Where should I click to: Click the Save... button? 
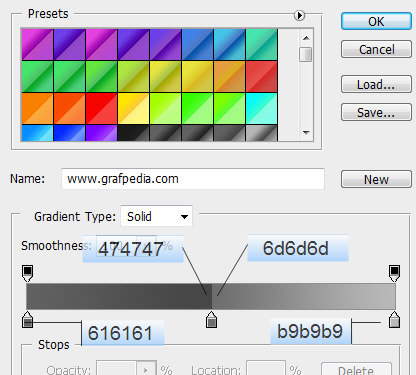point(376,112)
